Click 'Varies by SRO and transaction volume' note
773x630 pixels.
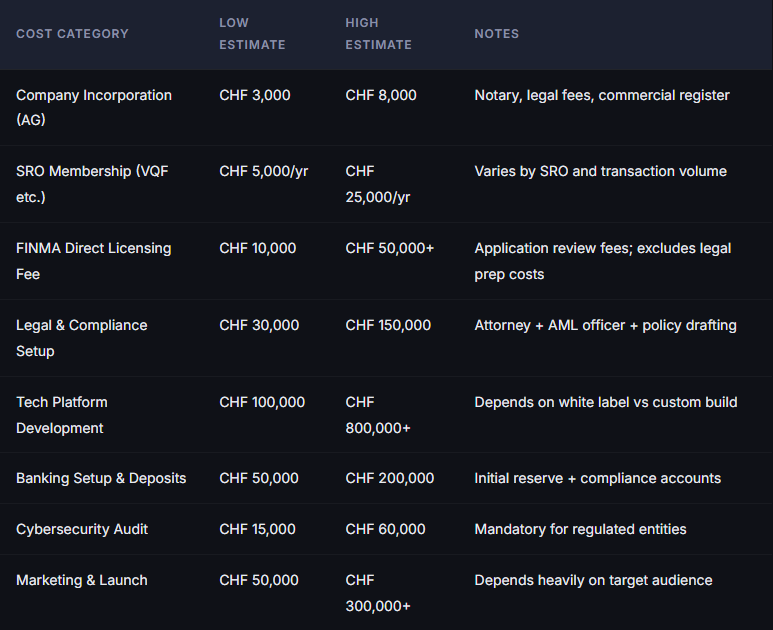tap(600, 172)
